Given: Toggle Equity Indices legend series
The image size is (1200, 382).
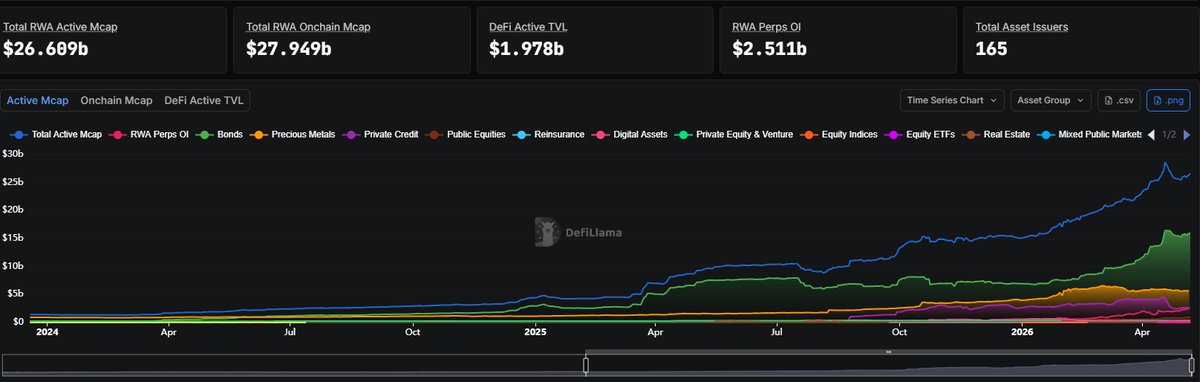Looking at the screenshot, I should [838, 134].
